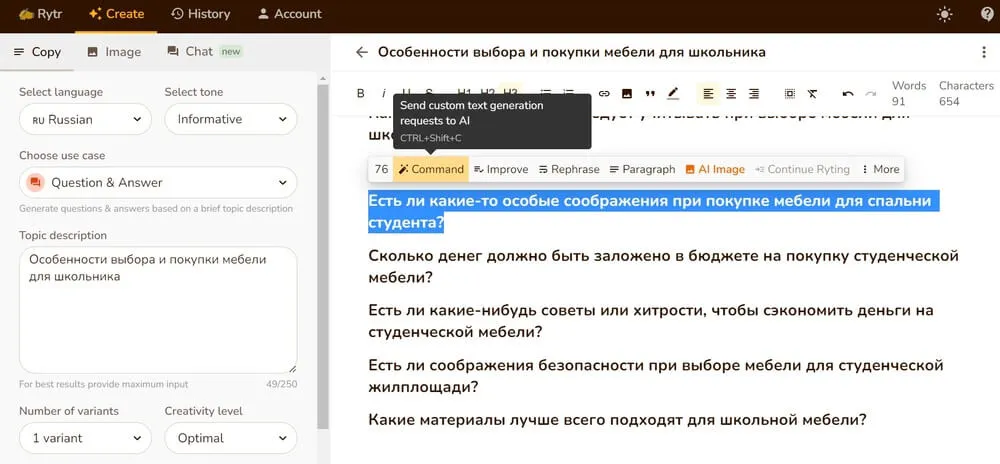The image size is (1000, 464).
Task: Switch to the Copy tab
Action: (37, 52)
